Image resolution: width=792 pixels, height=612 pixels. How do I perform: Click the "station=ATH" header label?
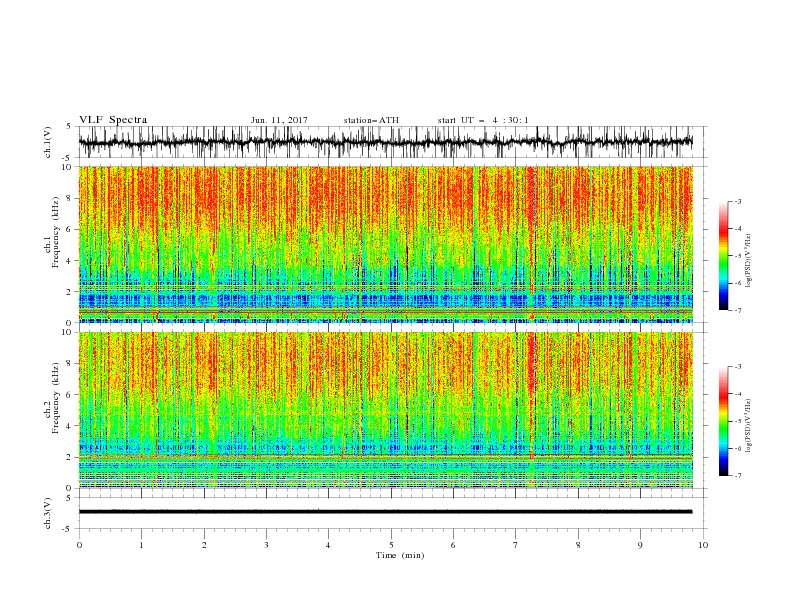coord(371,120)
